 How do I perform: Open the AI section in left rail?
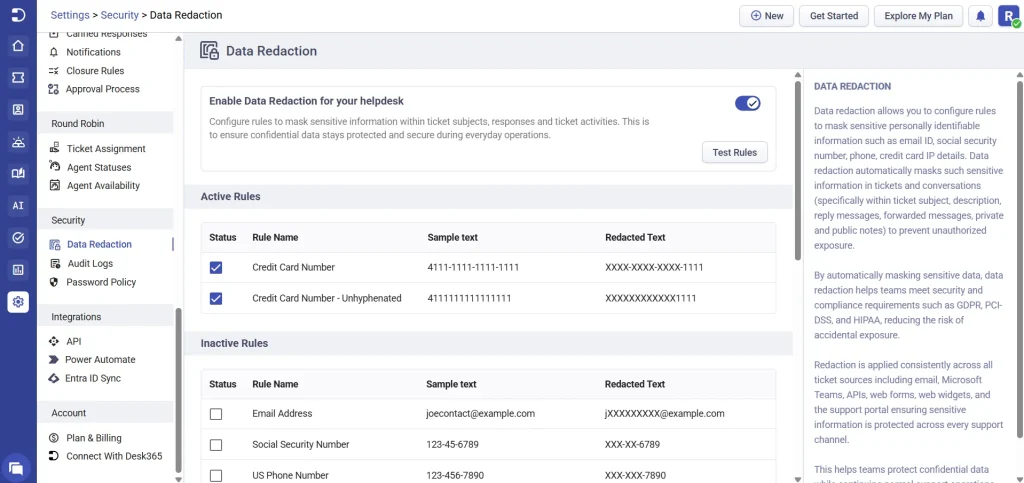(x=18, y=206)
